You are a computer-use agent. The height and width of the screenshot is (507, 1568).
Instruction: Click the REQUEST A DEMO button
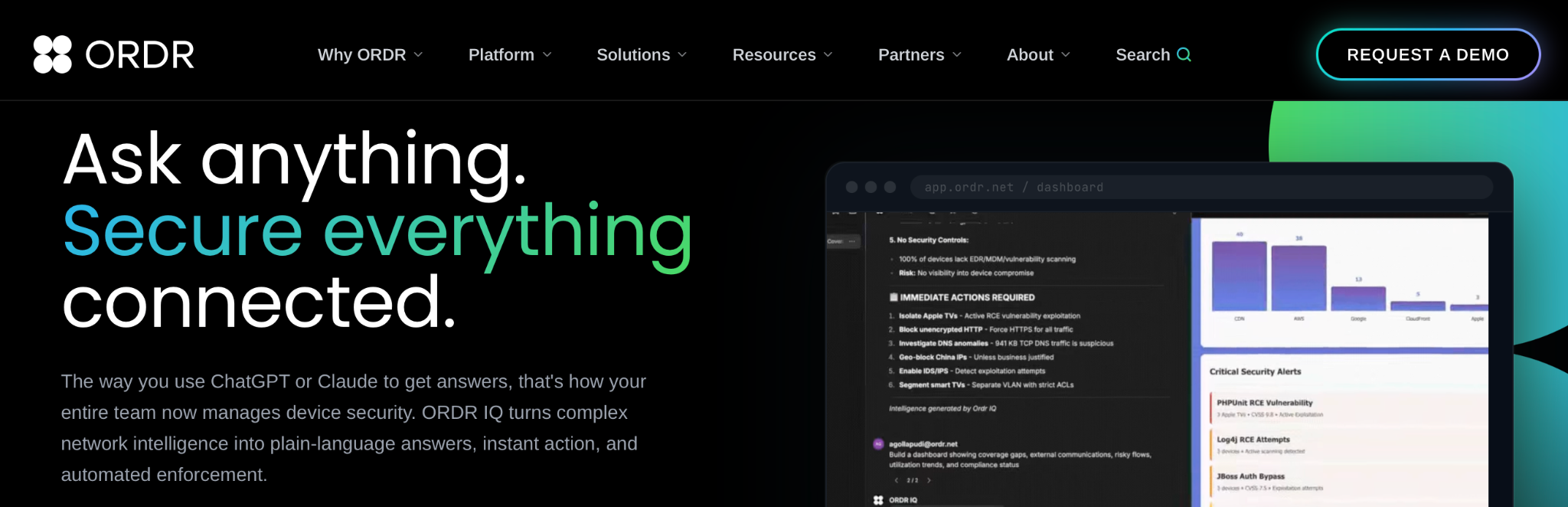click(1428, 54)
